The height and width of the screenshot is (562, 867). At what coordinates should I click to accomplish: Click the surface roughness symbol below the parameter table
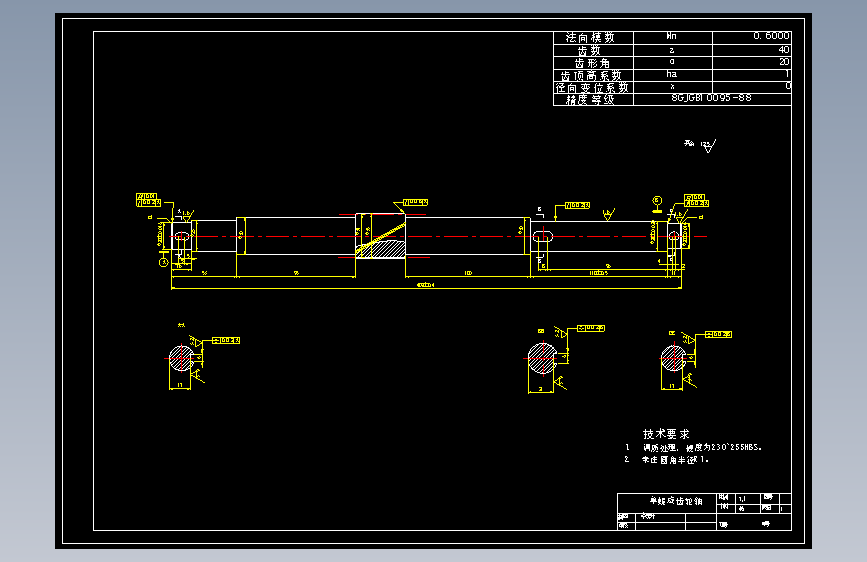(x=709, y=146)
